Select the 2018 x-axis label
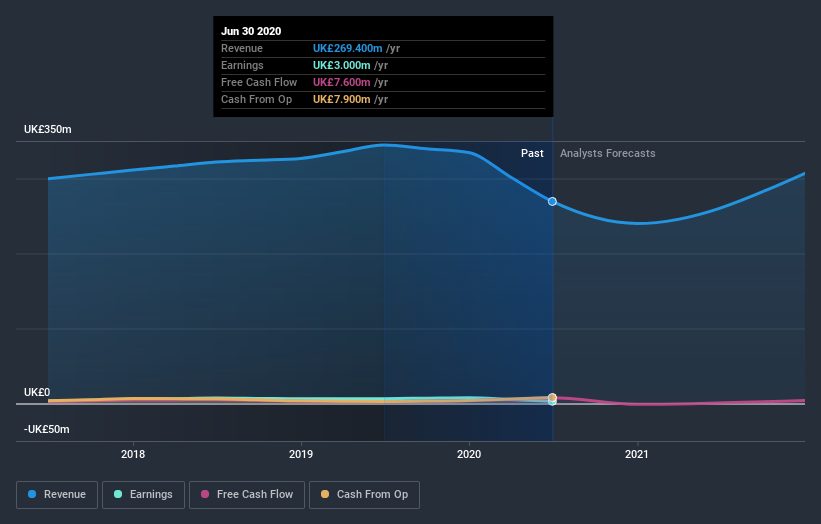The height and width of the screenshot is (524, 821). 133,454
